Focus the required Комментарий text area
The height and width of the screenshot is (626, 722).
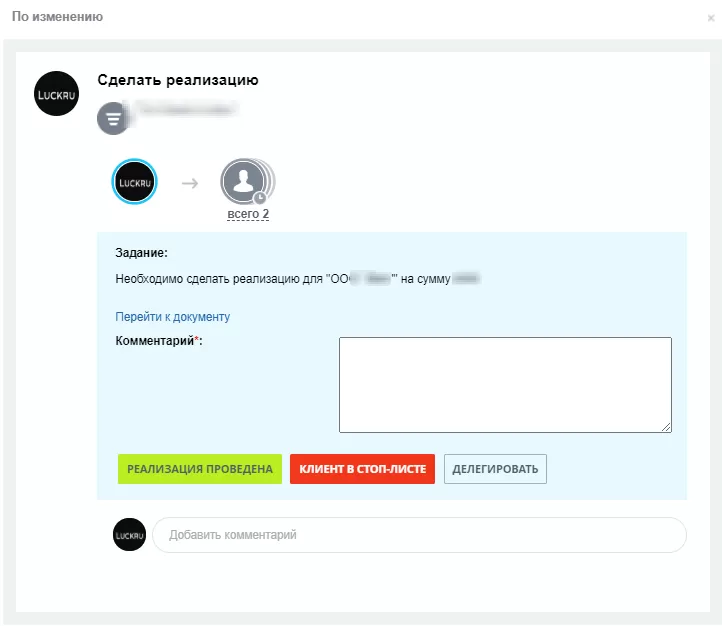[504, 384]
